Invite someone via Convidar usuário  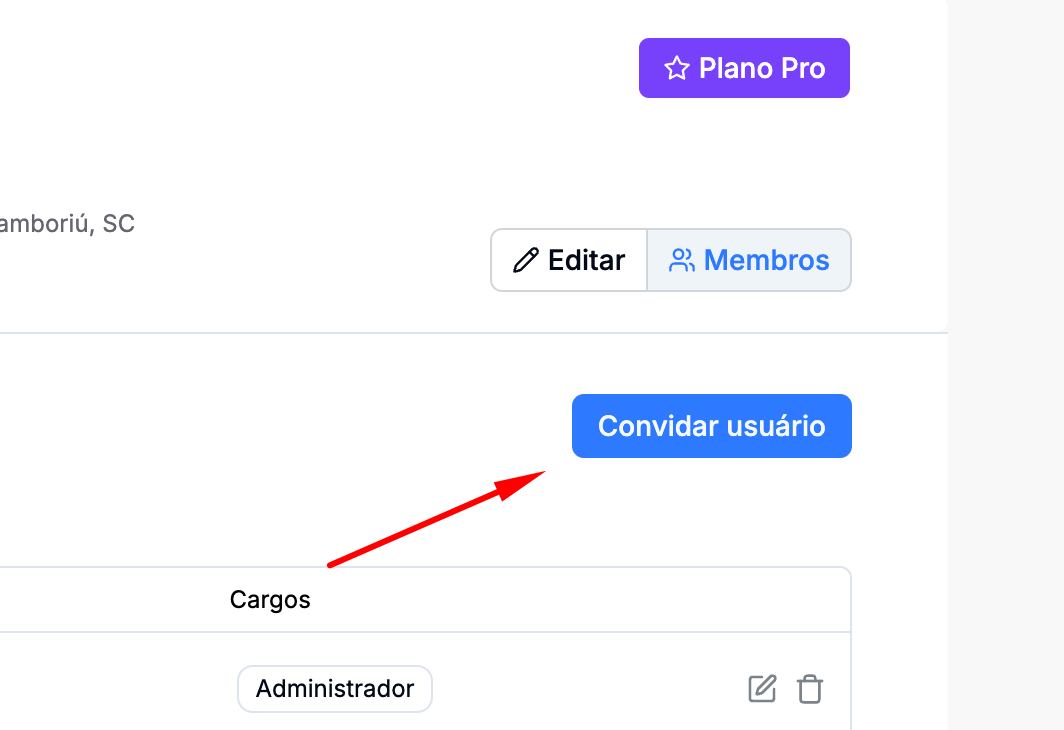point(712,426)
